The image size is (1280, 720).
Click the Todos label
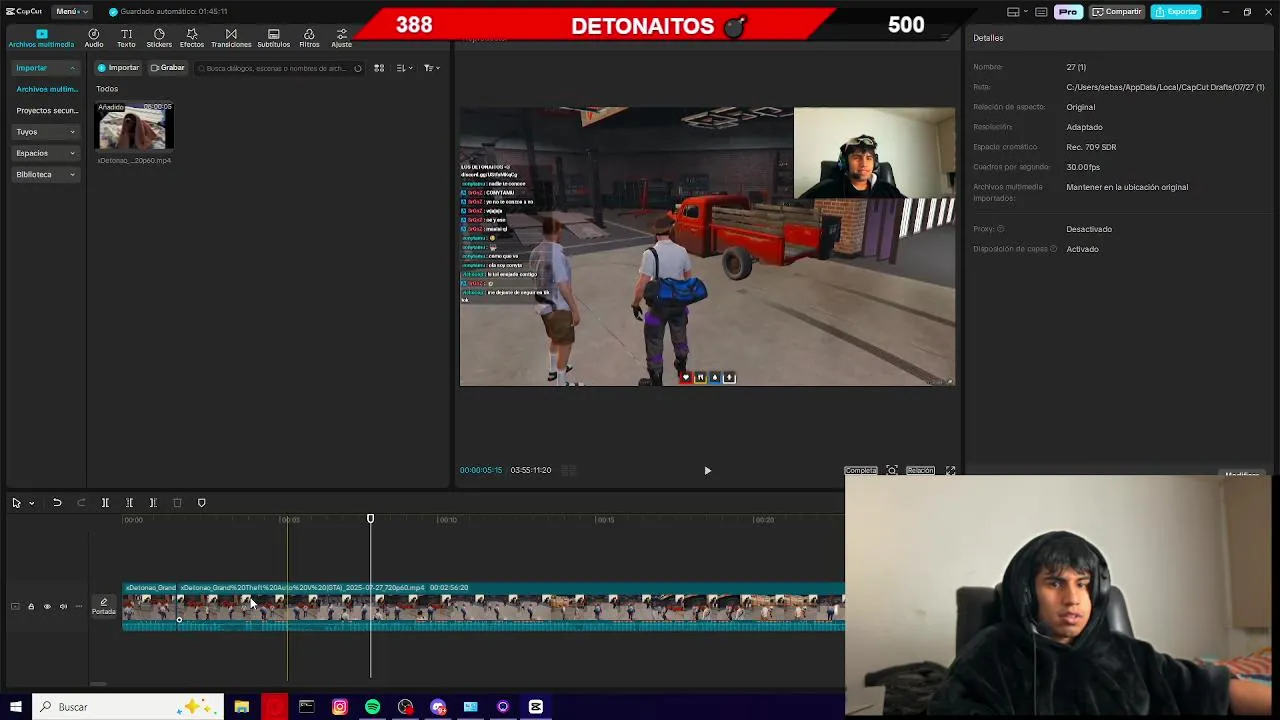(107, 89)
